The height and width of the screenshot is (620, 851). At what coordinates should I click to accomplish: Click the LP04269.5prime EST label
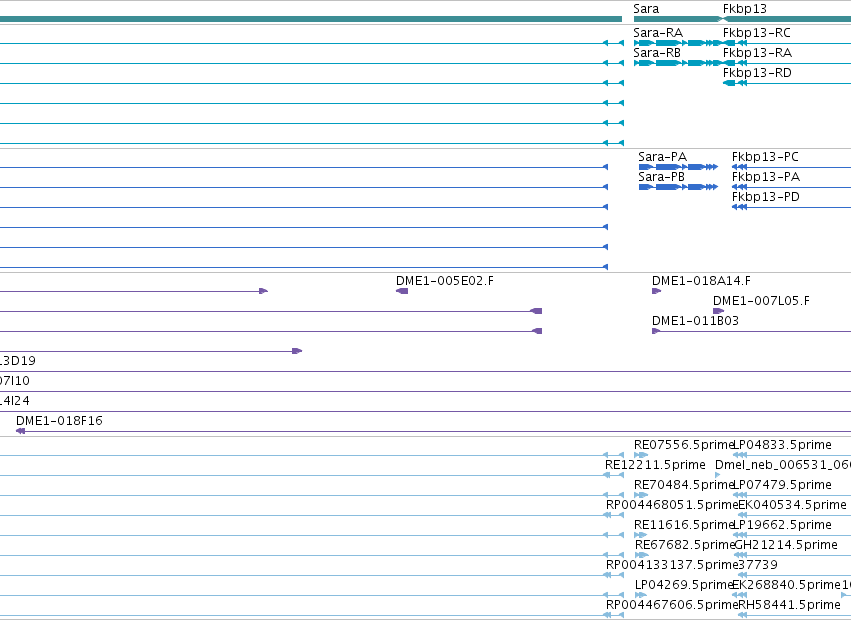(x=684, y=585)
